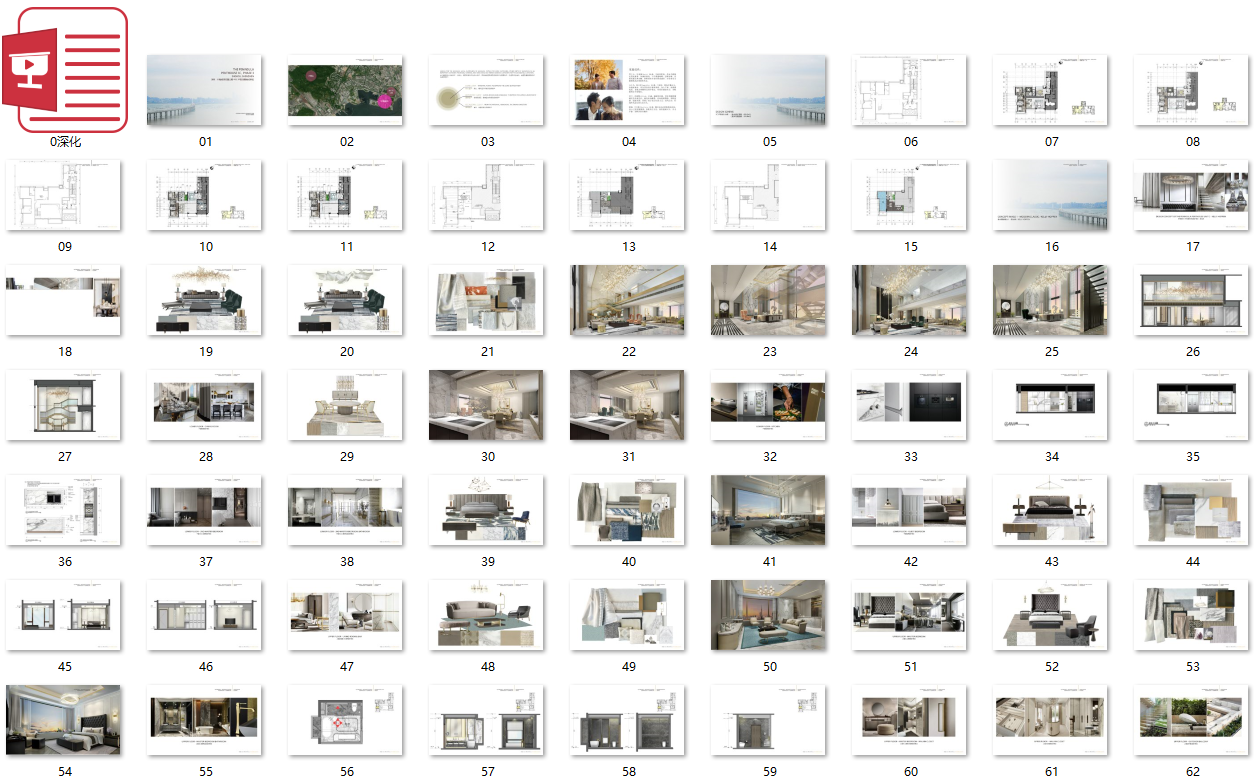Select thumbnail 26 building elevation drawing
The image size is (1260, 784).
click(1192, 300)
